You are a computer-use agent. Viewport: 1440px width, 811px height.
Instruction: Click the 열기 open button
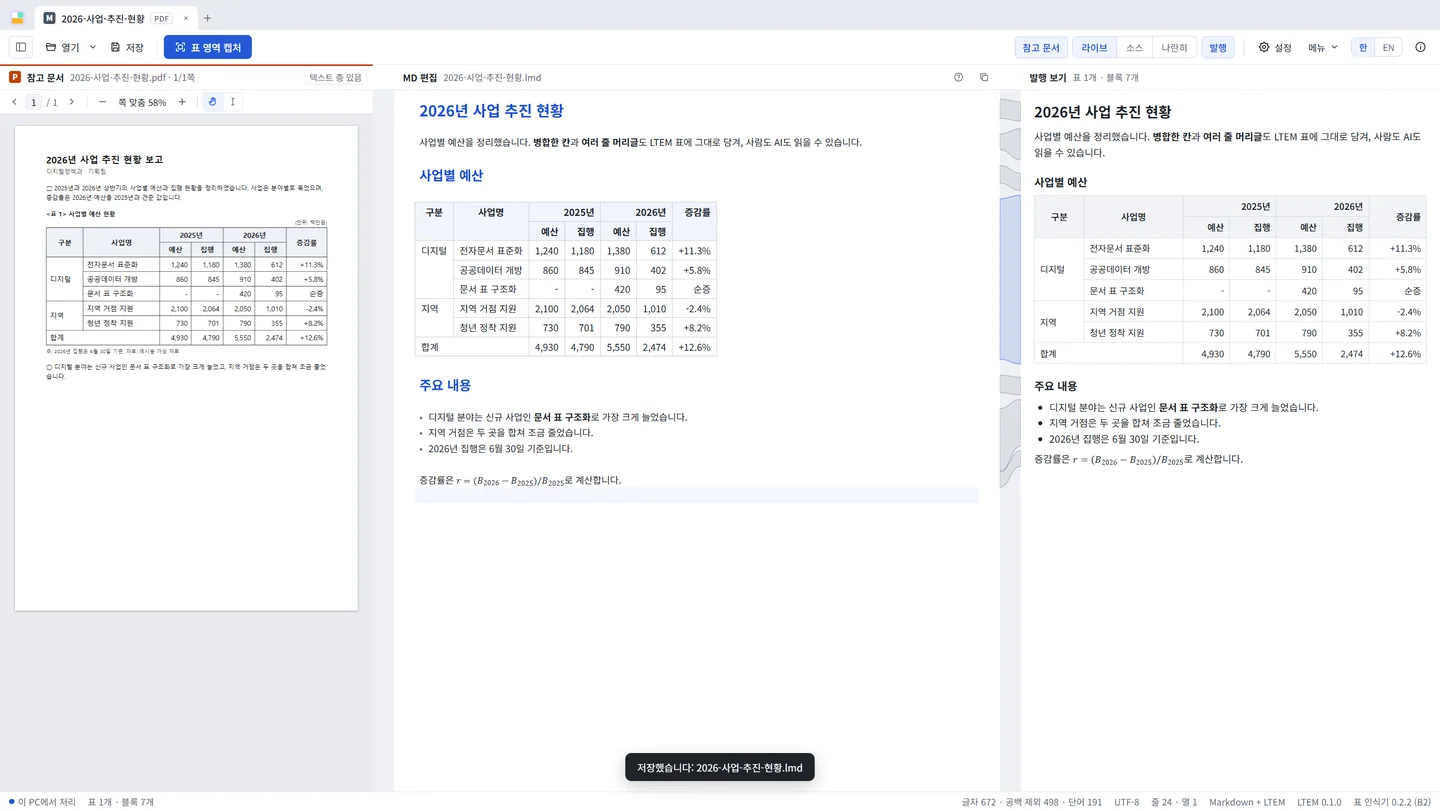62,47
